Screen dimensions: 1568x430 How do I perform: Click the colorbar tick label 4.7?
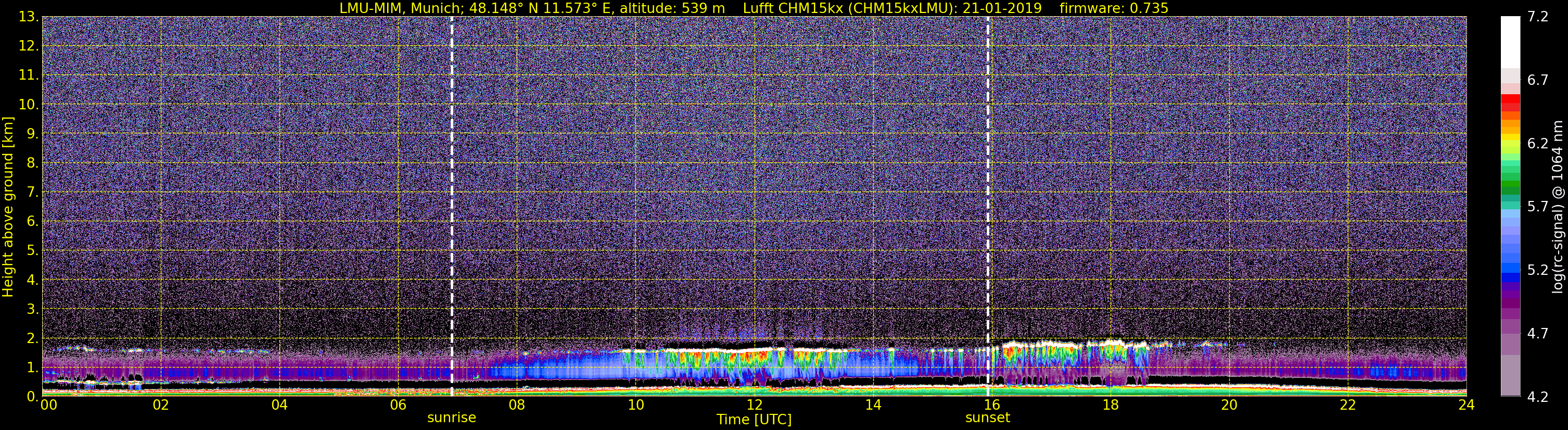click(1538, 334)
